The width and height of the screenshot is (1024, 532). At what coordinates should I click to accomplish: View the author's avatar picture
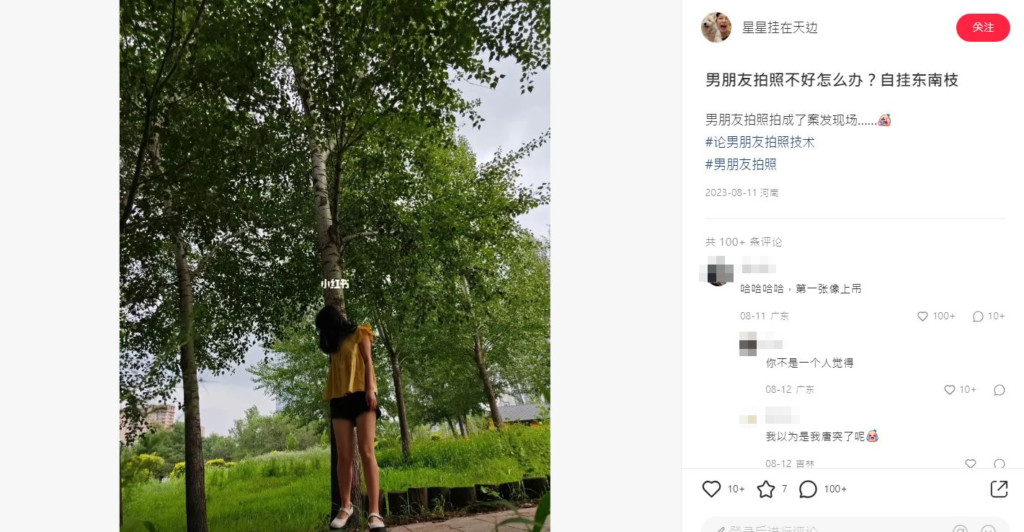[716, 27]
